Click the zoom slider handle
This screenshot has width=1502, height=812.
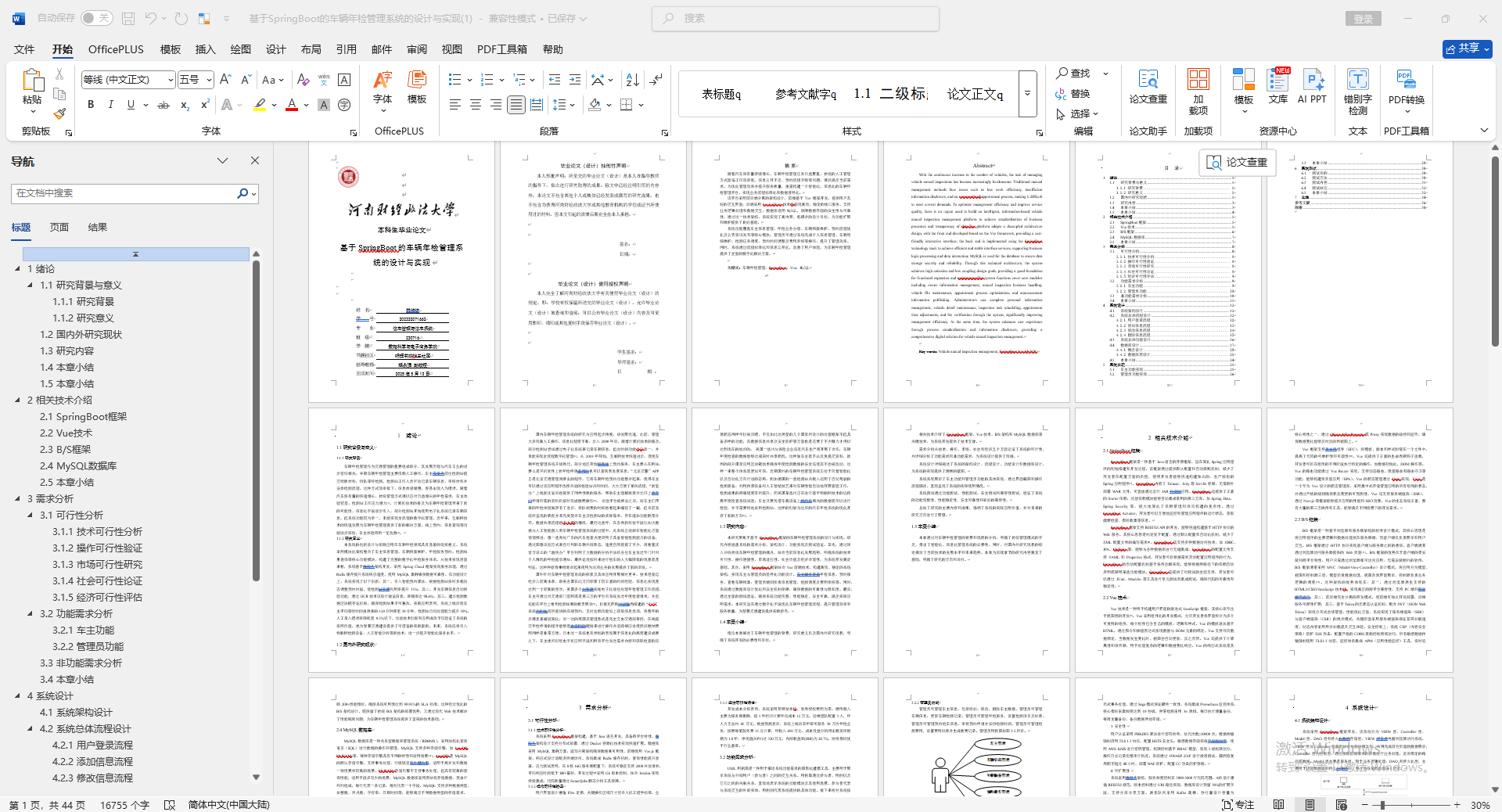coord(1382,805)
